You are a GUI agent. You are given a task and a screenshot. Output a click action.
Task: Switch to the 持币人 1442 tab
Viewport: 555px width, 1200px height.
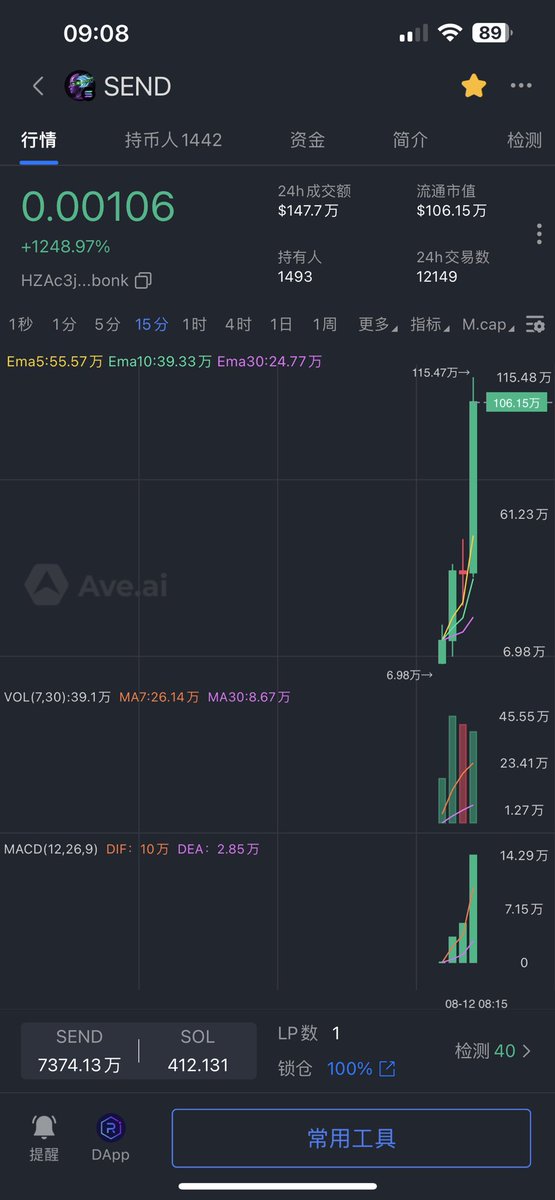coord(174,140)
